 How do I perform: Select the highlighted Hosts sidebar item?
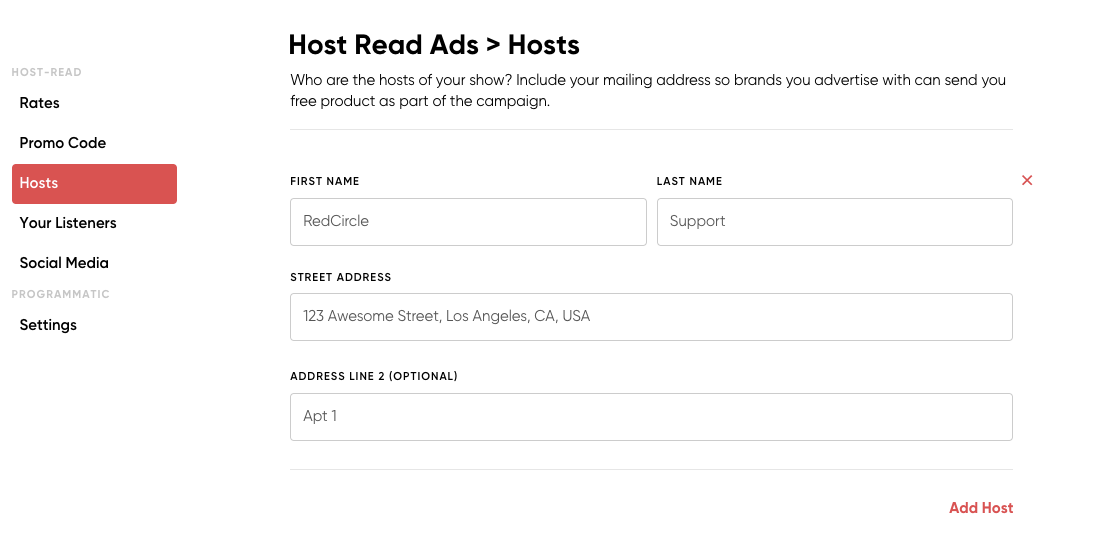point(94,184)
